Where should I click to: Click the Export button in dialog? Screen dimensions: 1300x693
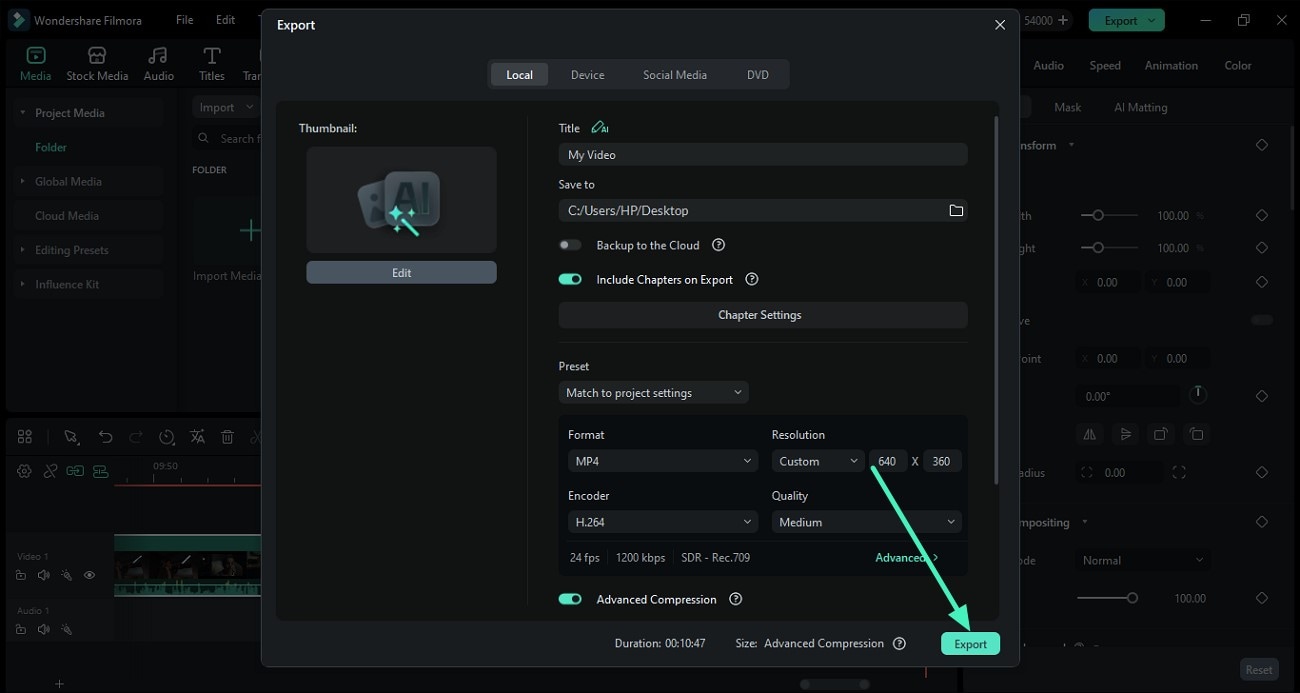970,644
